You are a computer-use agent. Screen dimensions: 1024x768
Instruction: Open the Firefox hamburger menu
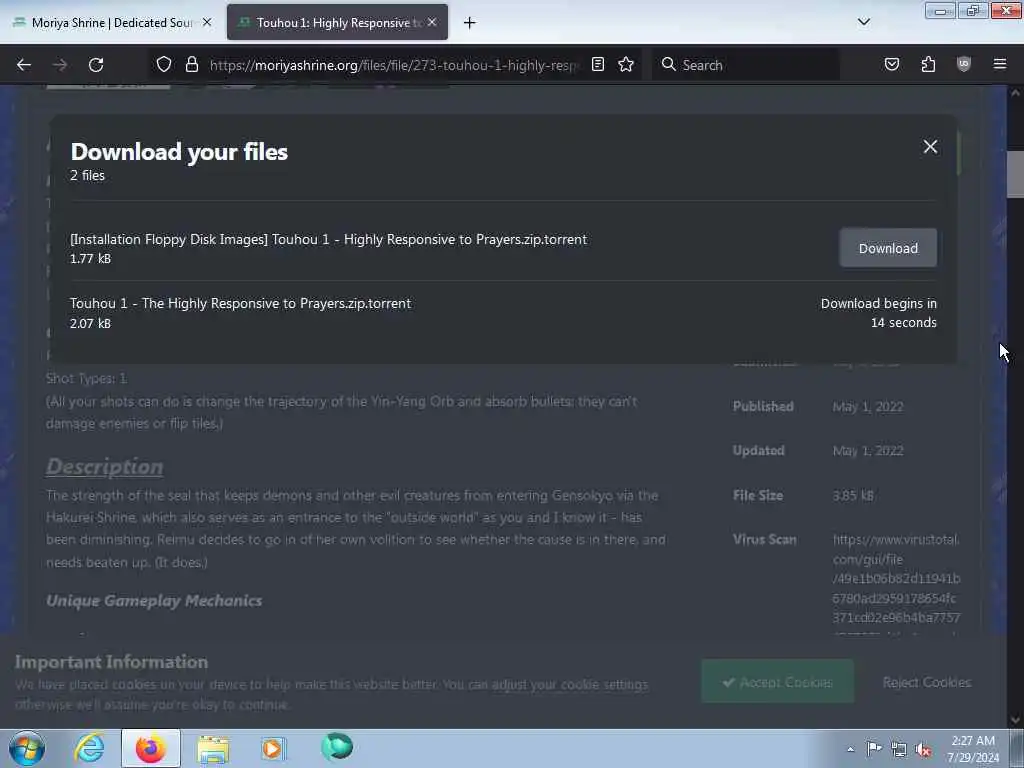pyautogui.click(x=999, y=64)
